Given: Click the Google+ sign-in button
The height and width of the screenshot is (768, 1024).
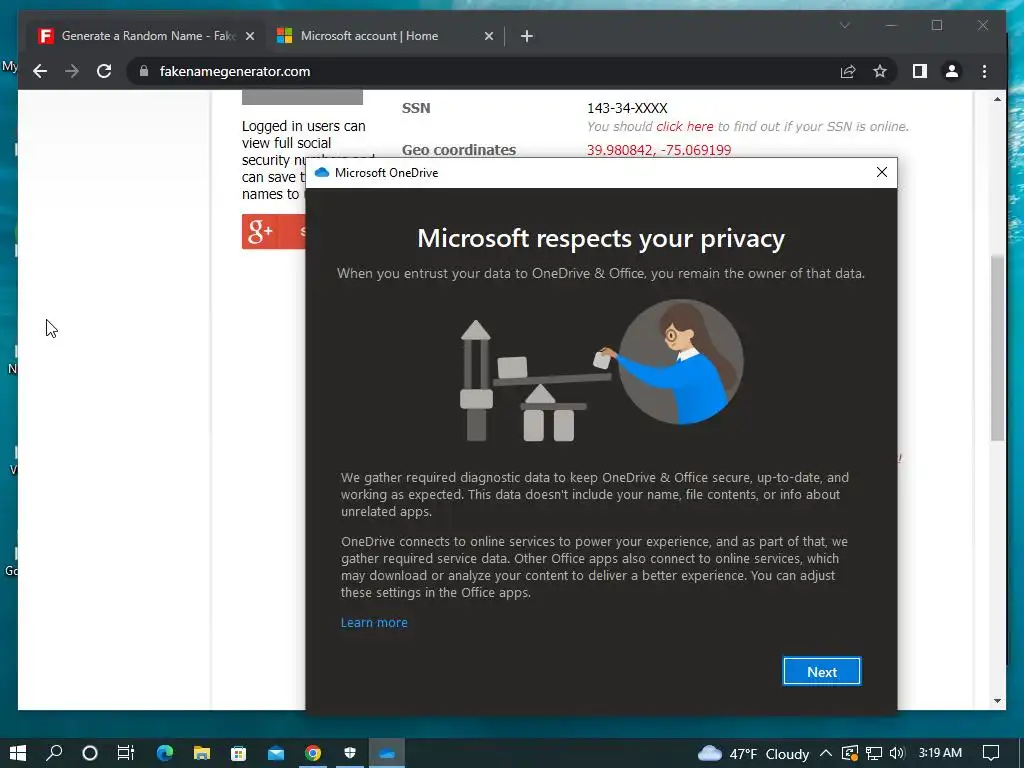Looking at the screenshot, I should tap(274, 231).
